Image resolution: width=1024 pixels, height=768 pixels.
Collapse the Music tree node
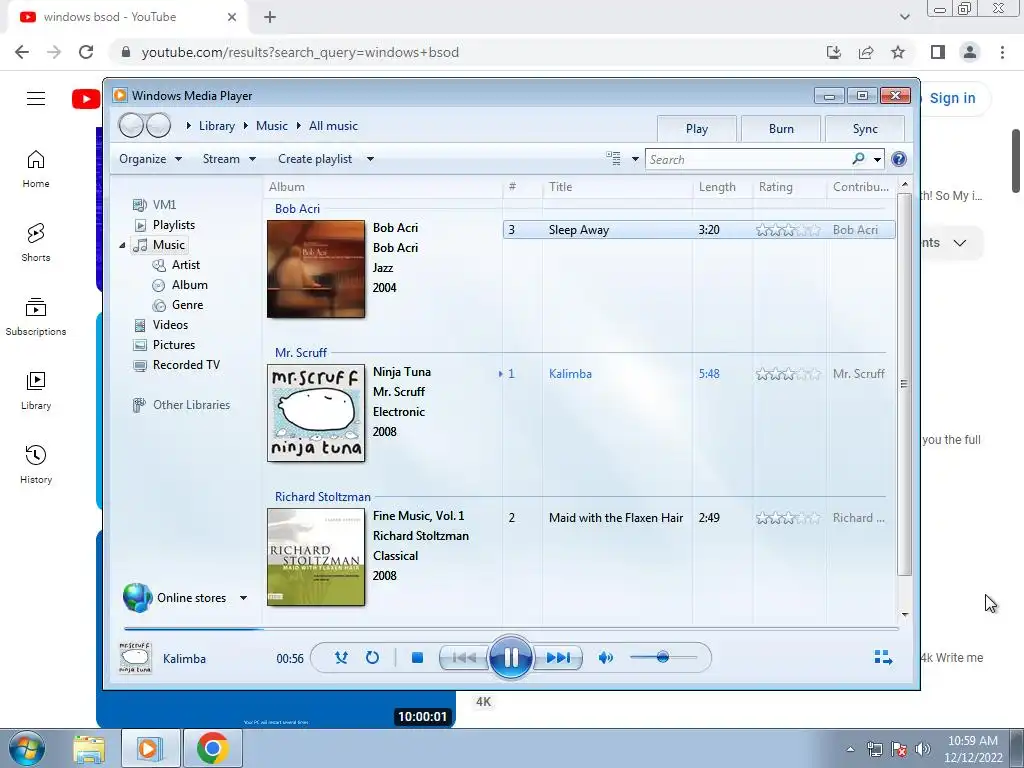(x=122, y=246)
